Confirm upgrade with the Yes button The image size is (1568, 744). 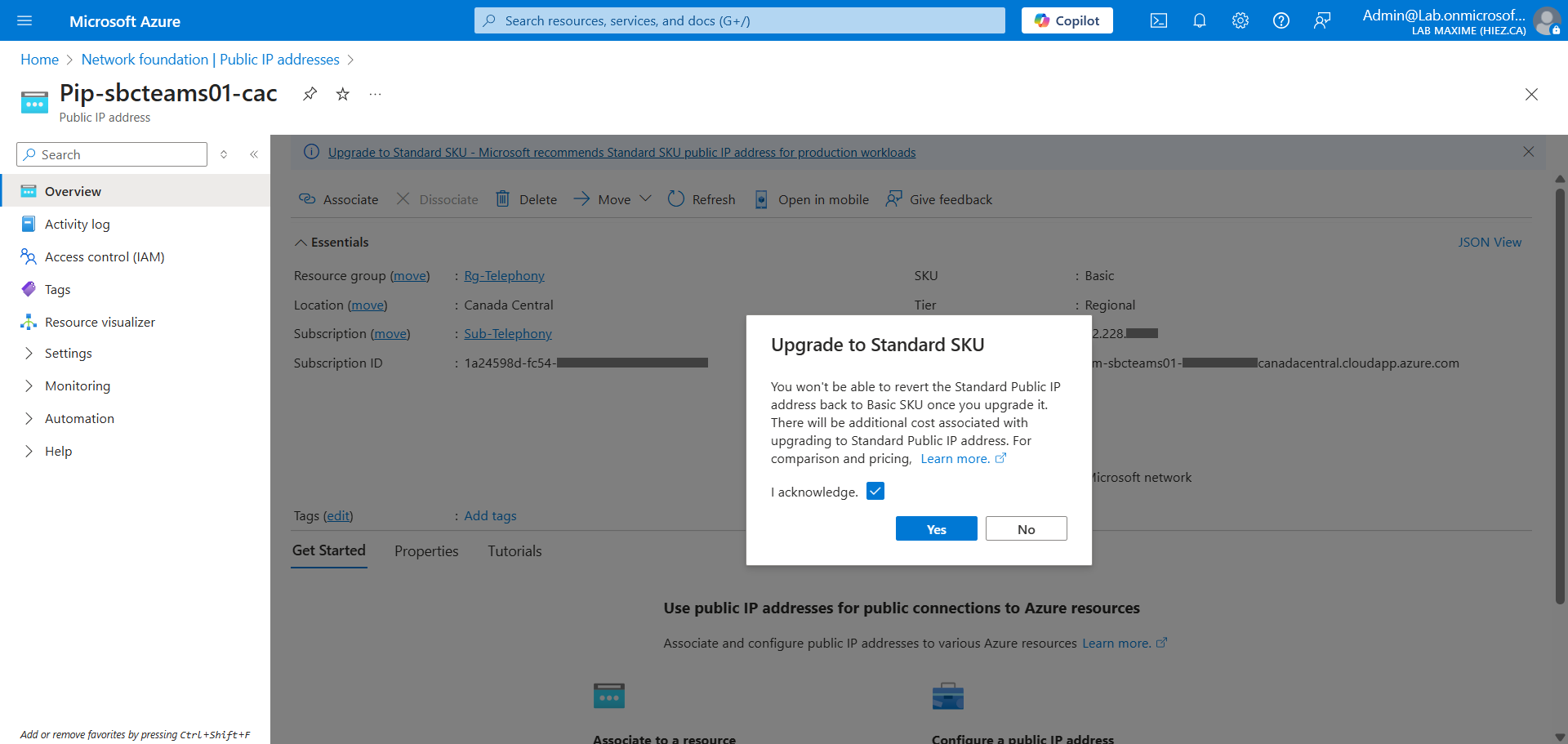pos(936,529)
